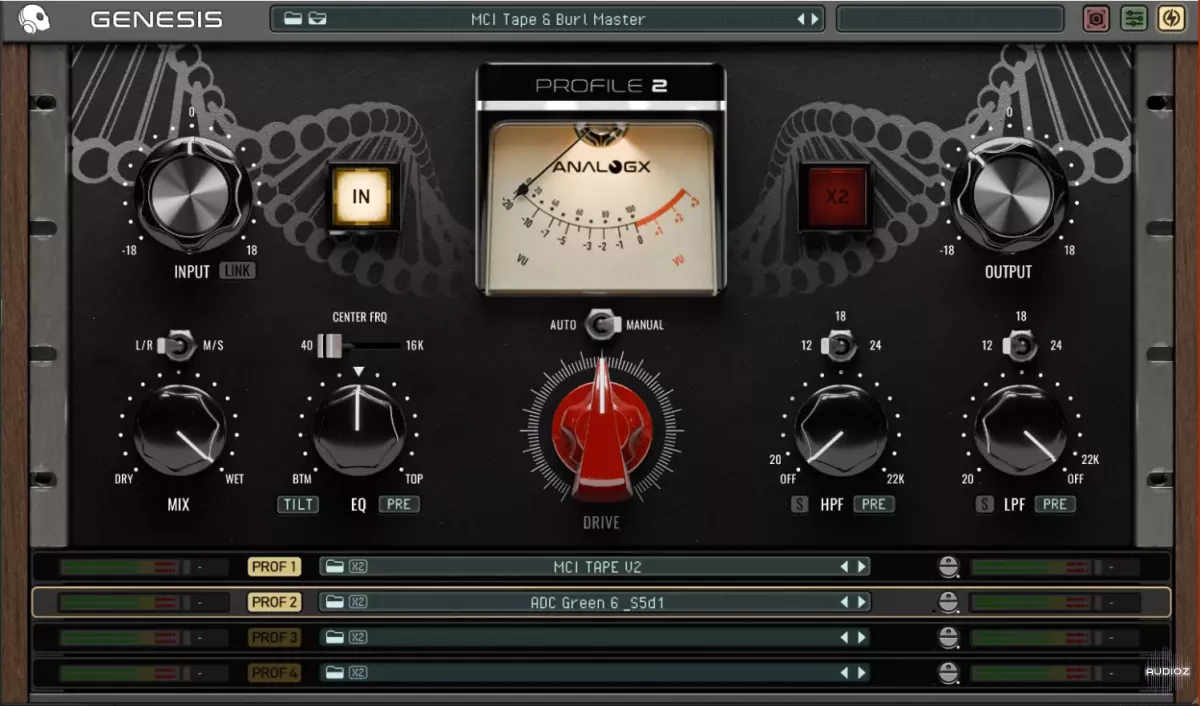This screenshot has width=1200, height=706.
Task: Open the ADC Green 6 _S5d1 profile list
Action: [597, 603]
